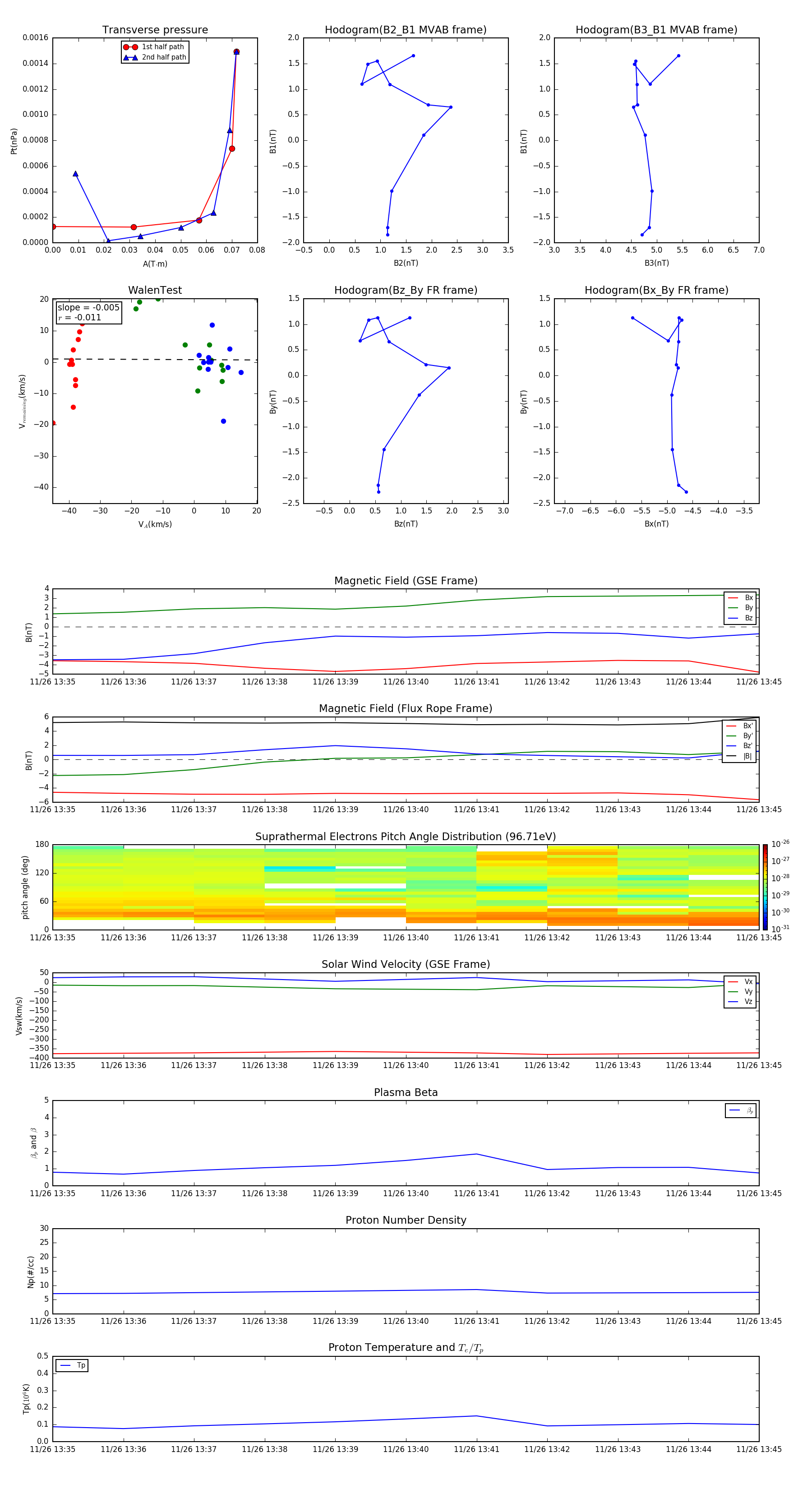Click the 'V_A(km/s)' x-axis label
The image size is (812, 1489).
155,524
